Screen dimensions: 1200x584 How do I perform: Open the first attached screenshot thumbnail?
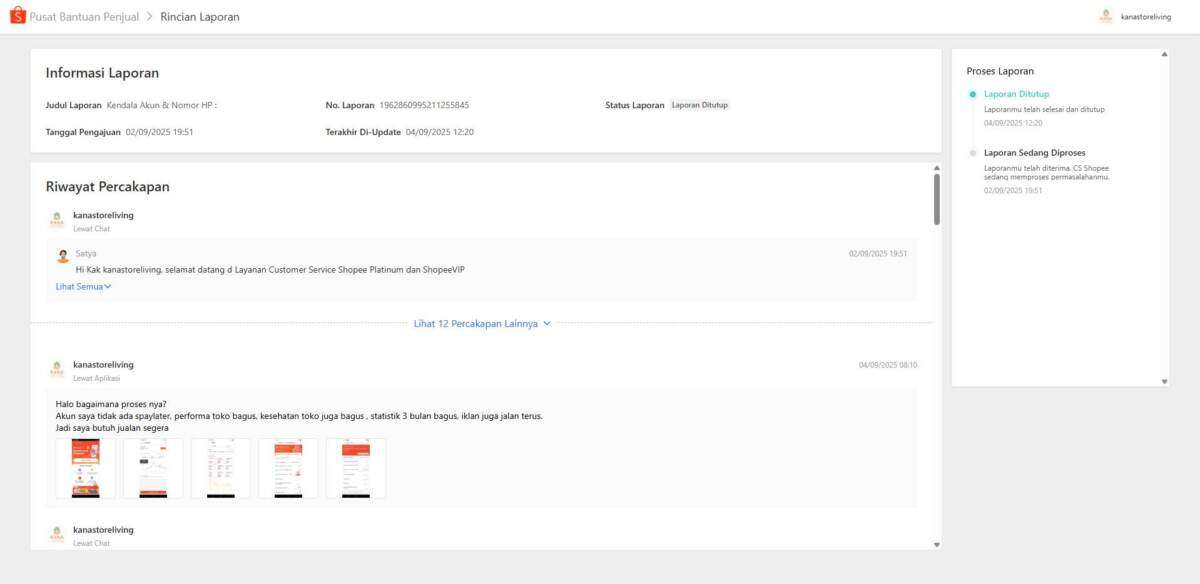click(85, 468)
